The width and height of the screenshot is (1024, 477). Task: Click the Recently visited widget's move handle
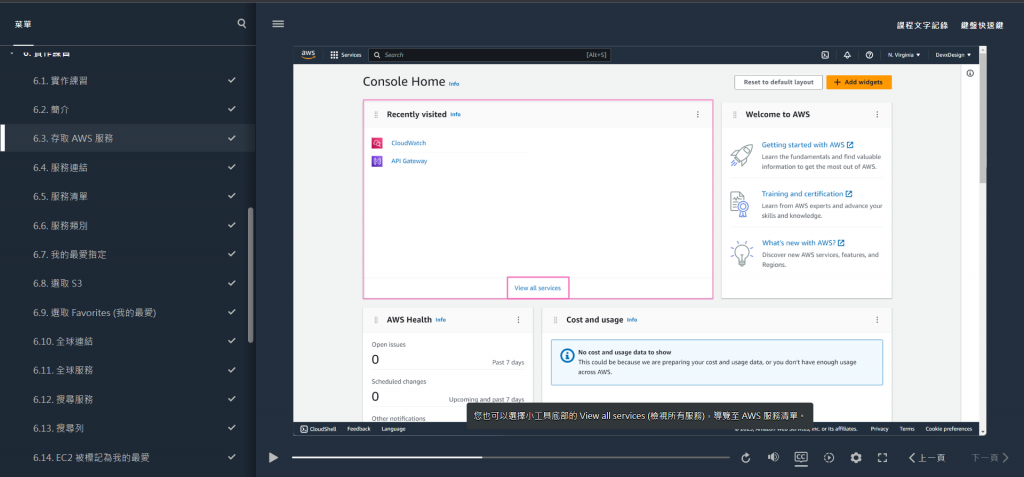pos(376,114)
